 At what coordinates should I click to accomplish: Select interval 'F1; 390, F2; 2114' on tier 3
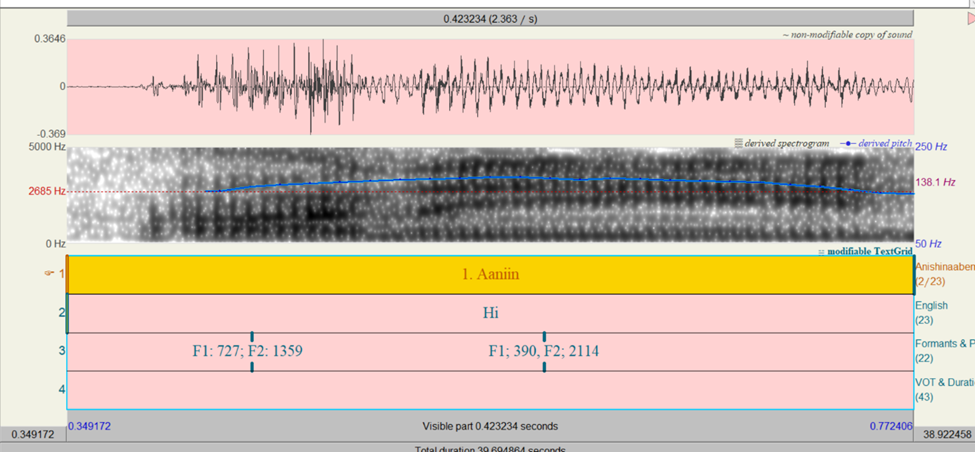pos(398,352)
